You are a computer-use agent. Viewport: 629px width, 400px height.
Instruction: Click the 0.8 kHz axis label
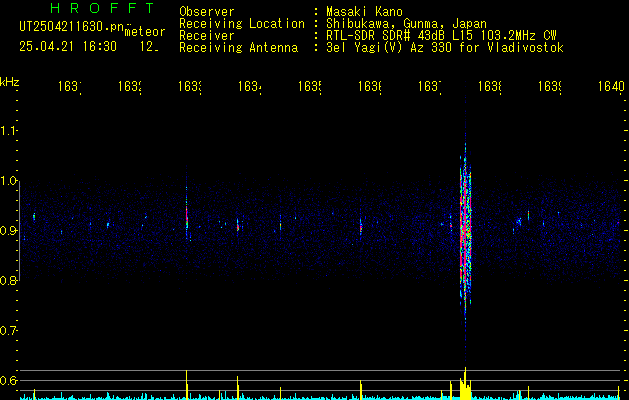click(8, 280)
